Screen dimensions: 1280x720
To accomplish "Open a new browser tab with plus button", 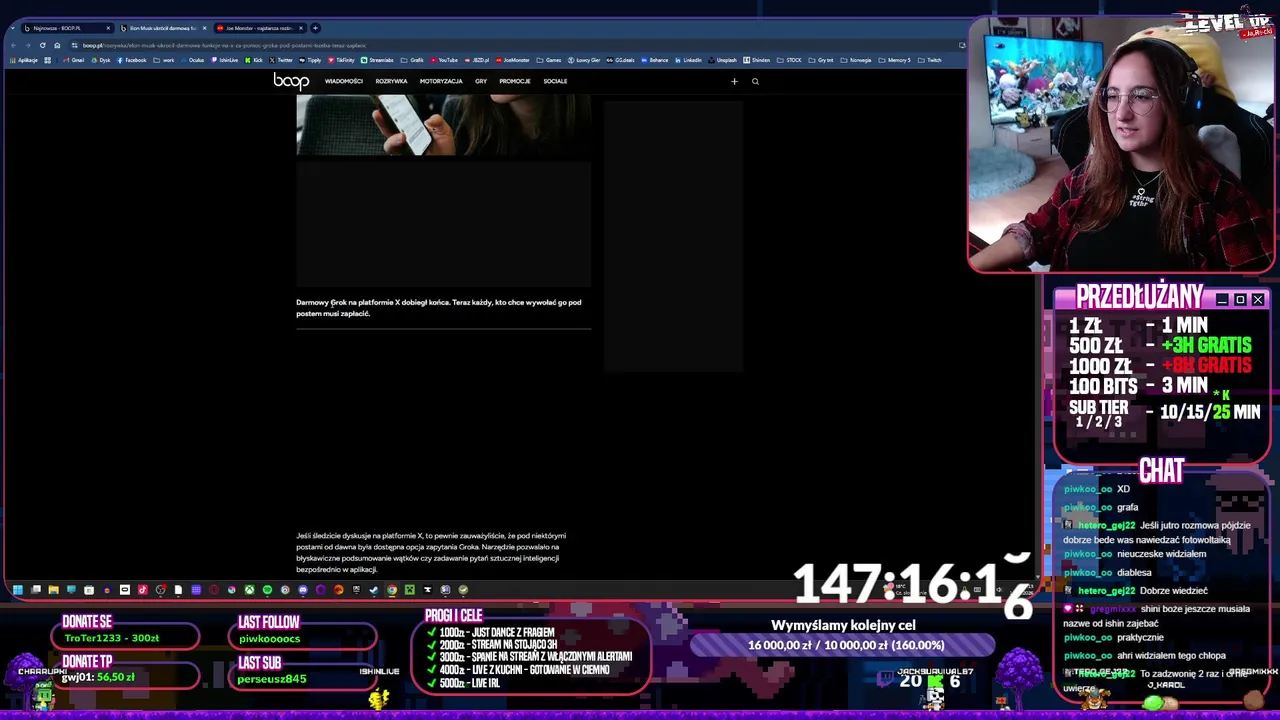I will (315, 28).
